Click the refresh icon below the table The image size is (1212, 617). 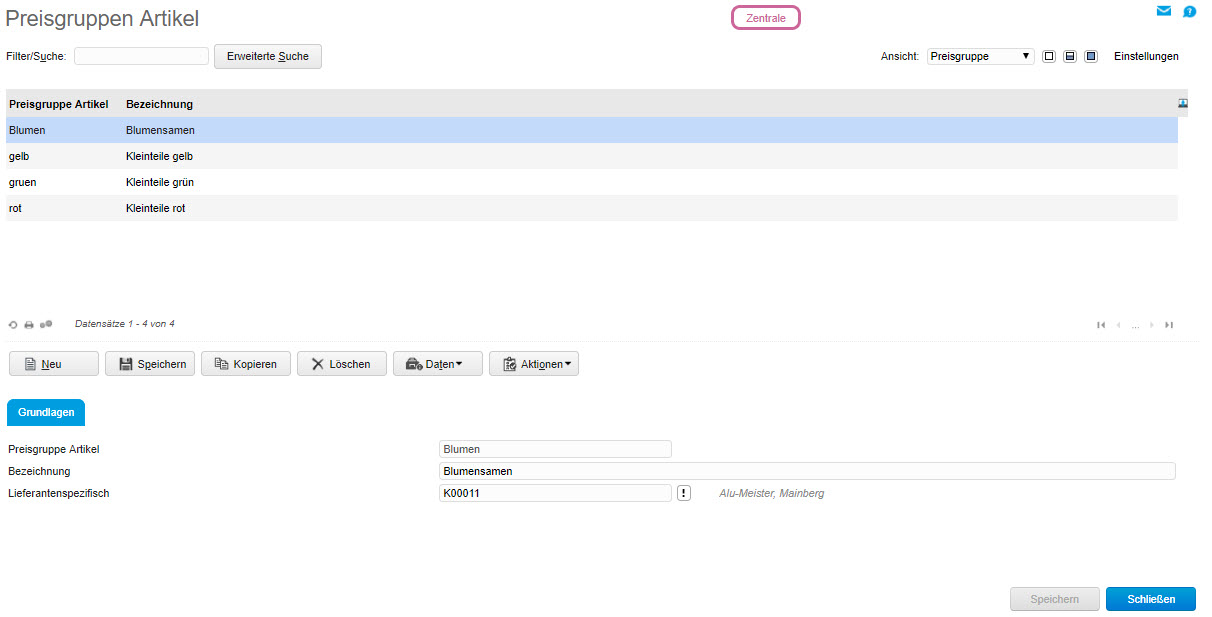[x=13, y=325]
